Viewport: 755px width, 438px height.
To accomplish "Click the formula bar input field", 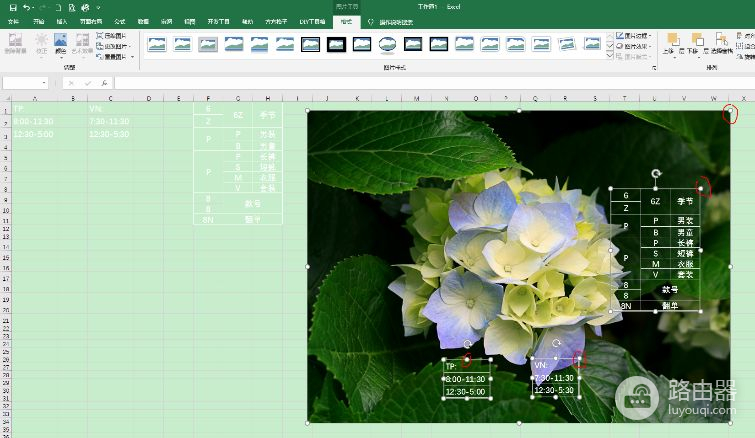I will coord(400,83).
